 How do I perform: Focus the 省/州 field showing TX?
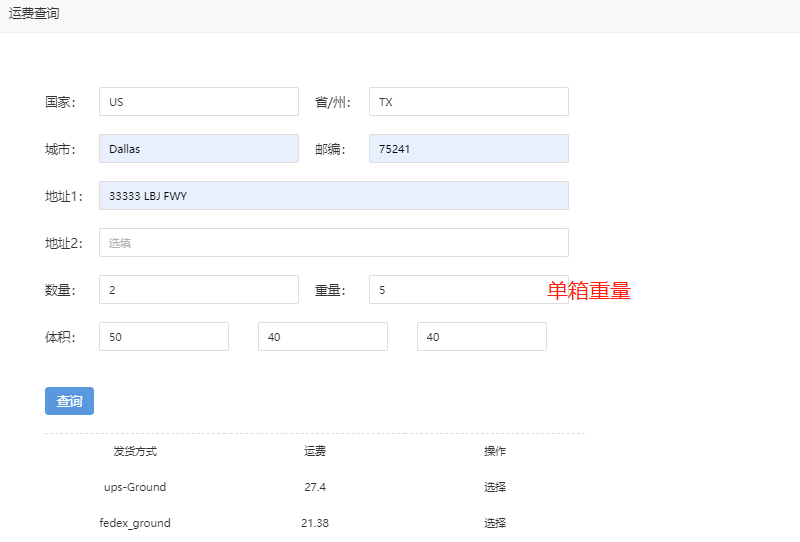click(x=468, y=101)
